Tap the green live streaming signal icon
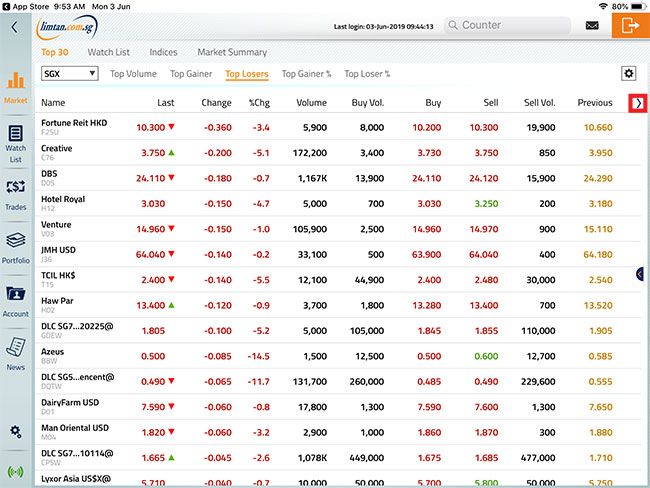650x488 pixels. (16, 471)
